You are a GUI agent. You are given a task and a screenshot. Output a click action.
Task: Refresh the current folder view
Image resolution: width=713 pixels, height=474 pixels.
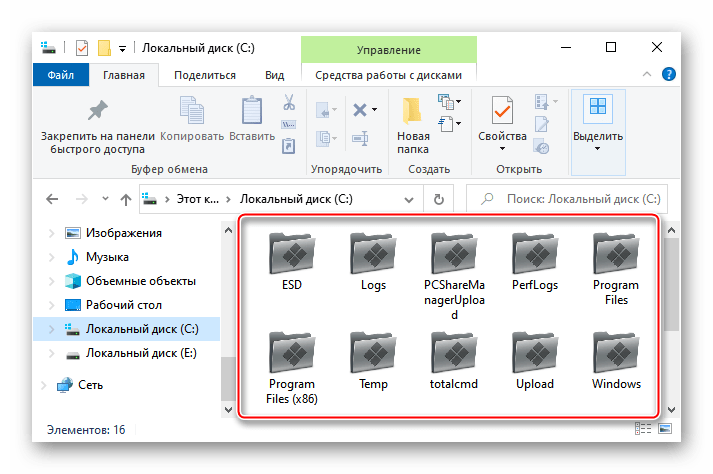click(438, 199)
